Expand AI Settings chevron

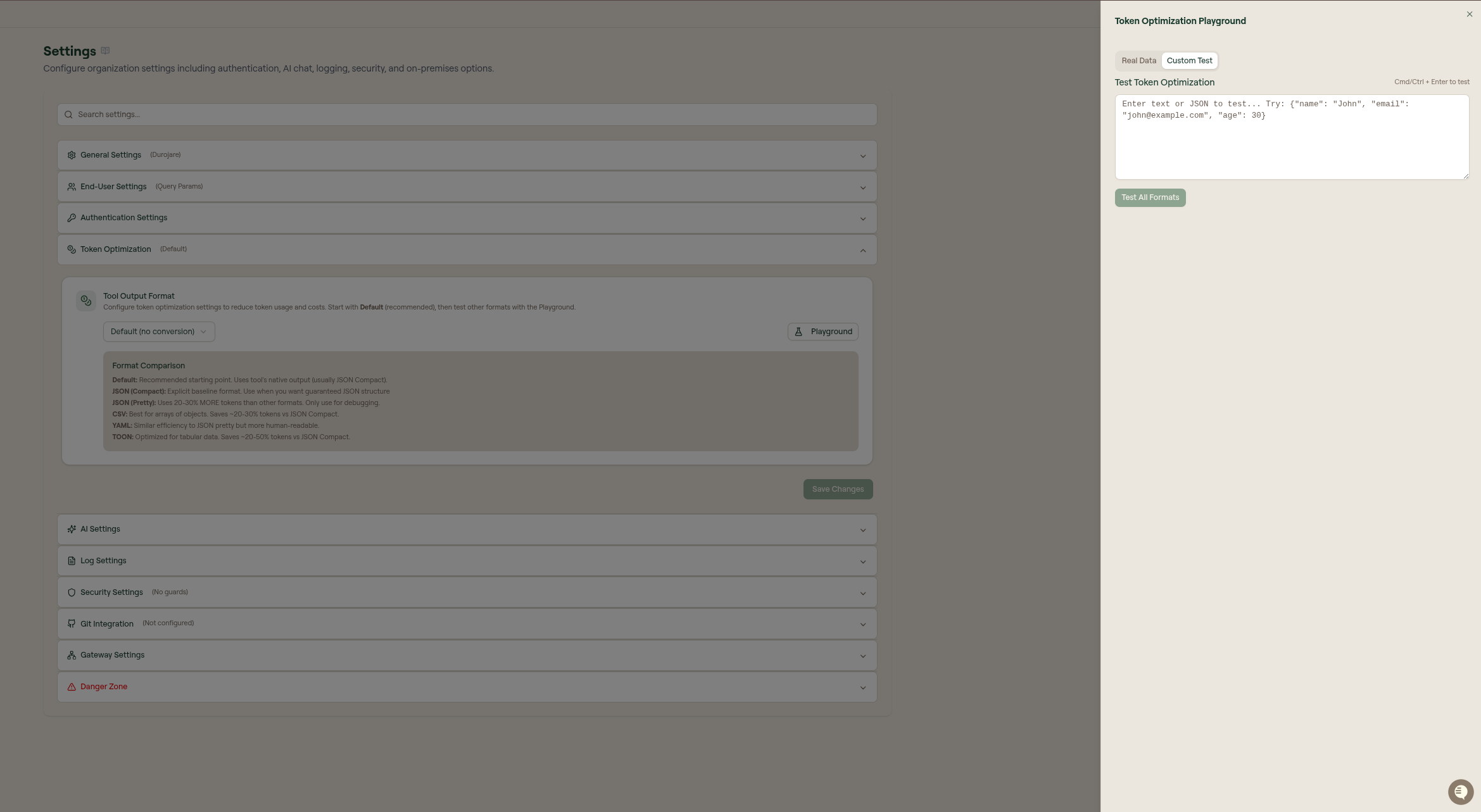click(862, 530)
